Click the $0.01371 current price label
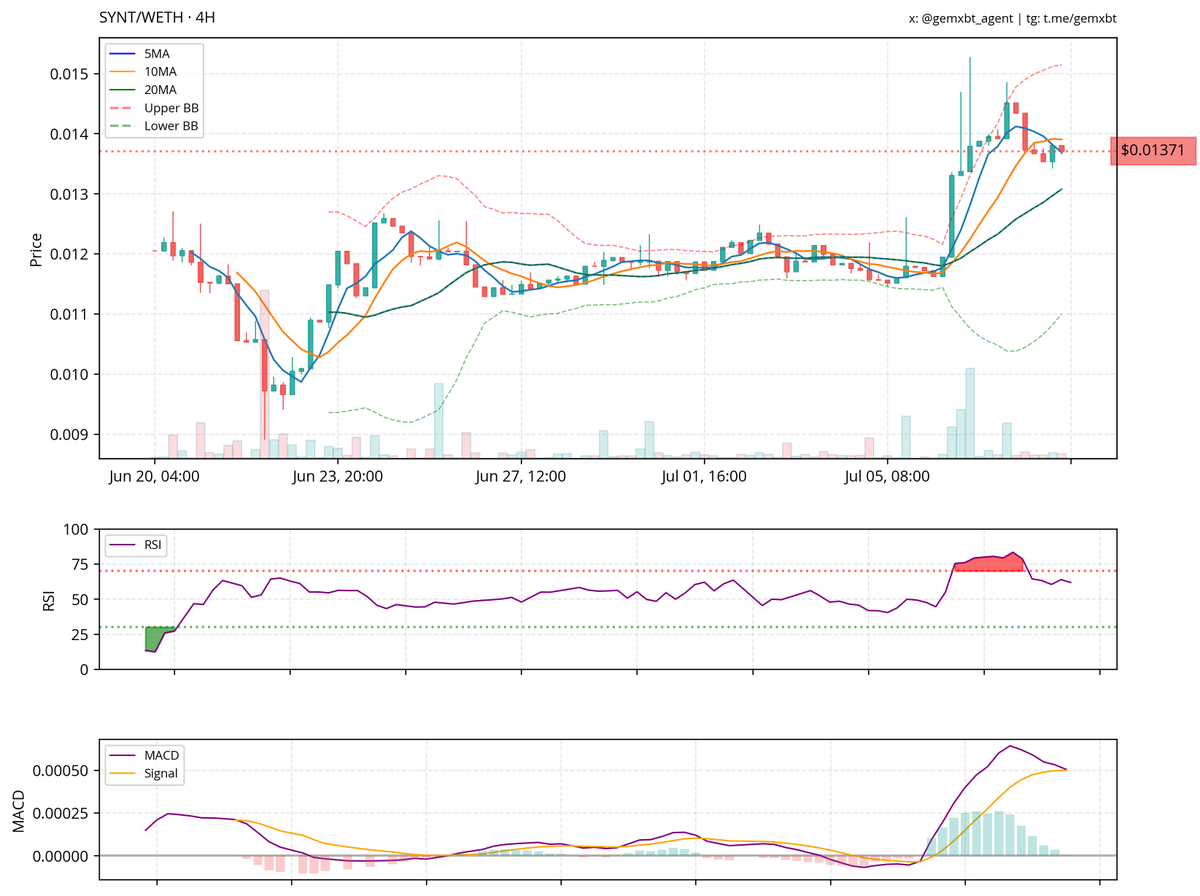Viewport: 1200px width, 896px height. point(1152,151)
